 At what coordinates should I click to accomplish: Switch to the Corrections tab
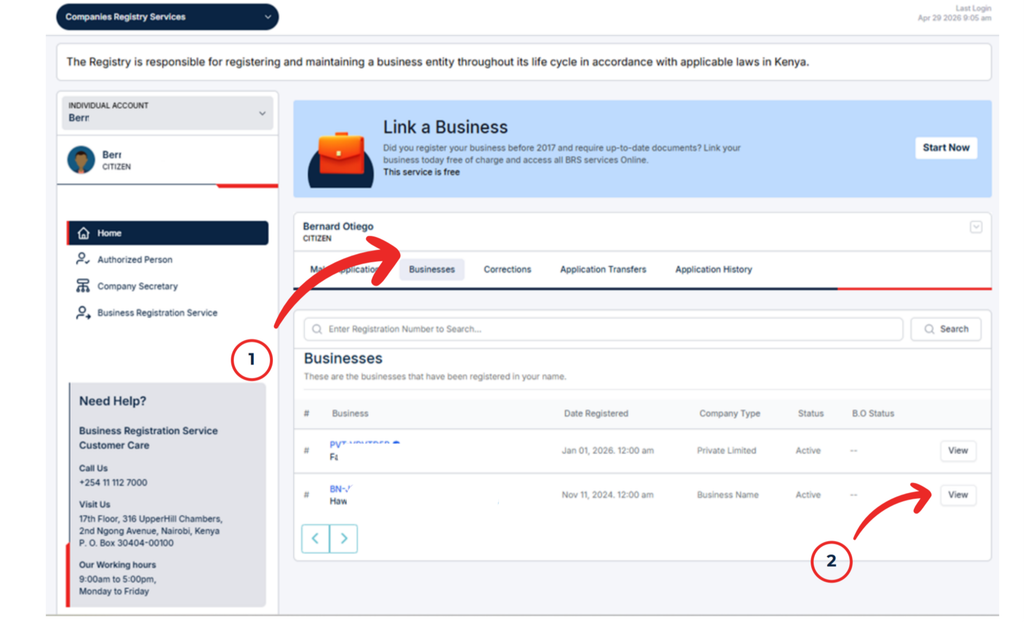tap(507, 269)
